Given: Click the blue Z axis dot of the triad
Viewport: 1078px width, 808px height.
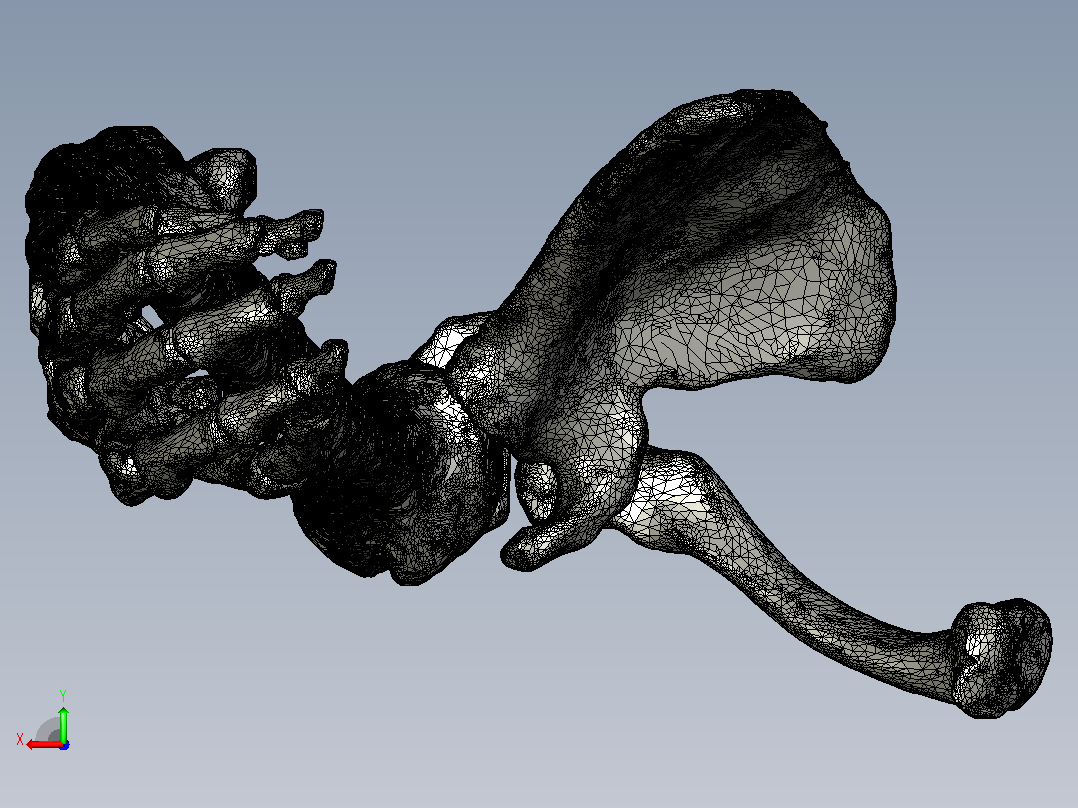Looking at the screenshot, I should point(64,745).
